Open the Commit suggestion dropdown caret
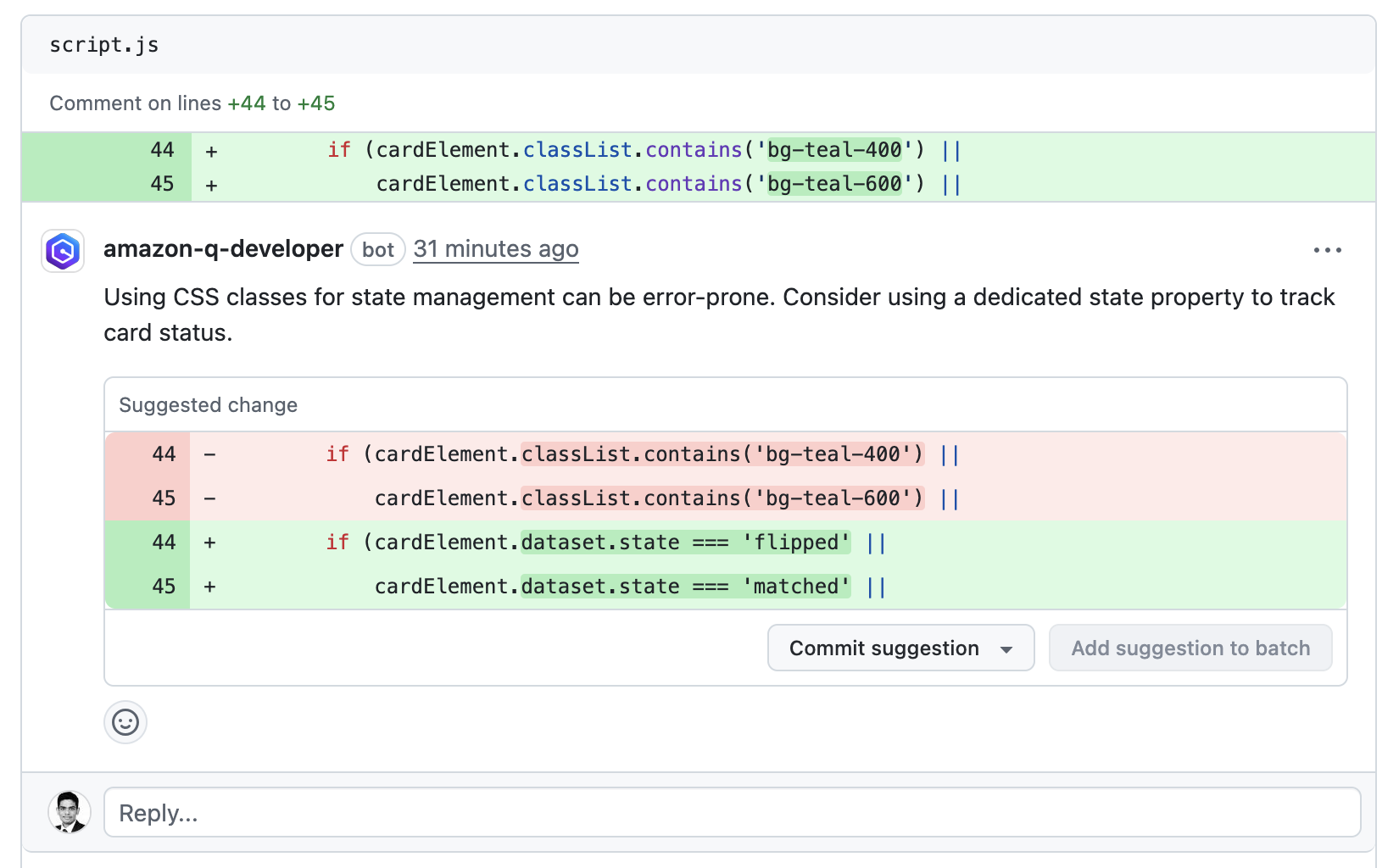The width and height of the screenshot is (1399, 868). (x=1007, y=648)
